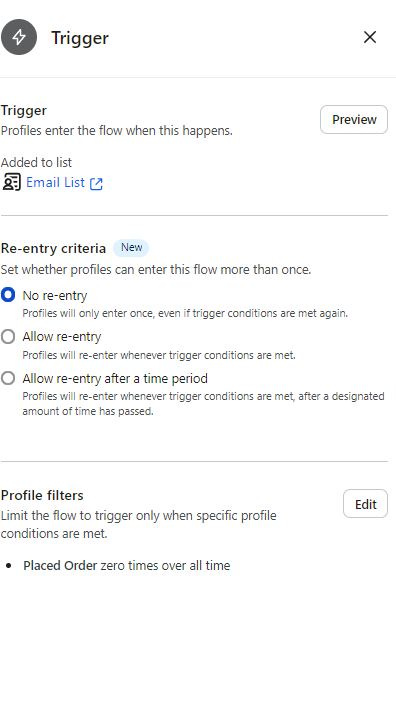396x720 pixels.
Task: Click the 'Added to list' trigger text
Action: pos(36,163)
